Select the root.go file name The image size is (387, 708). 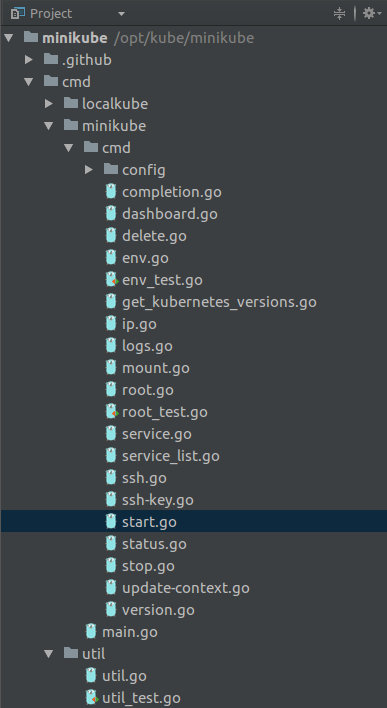click(148, 391)
